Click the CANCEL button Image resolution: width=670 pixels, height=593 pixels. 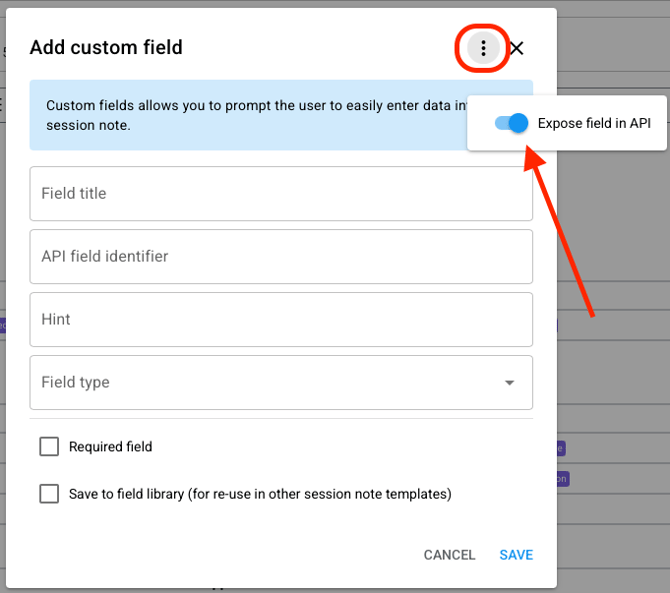(449, 555)
